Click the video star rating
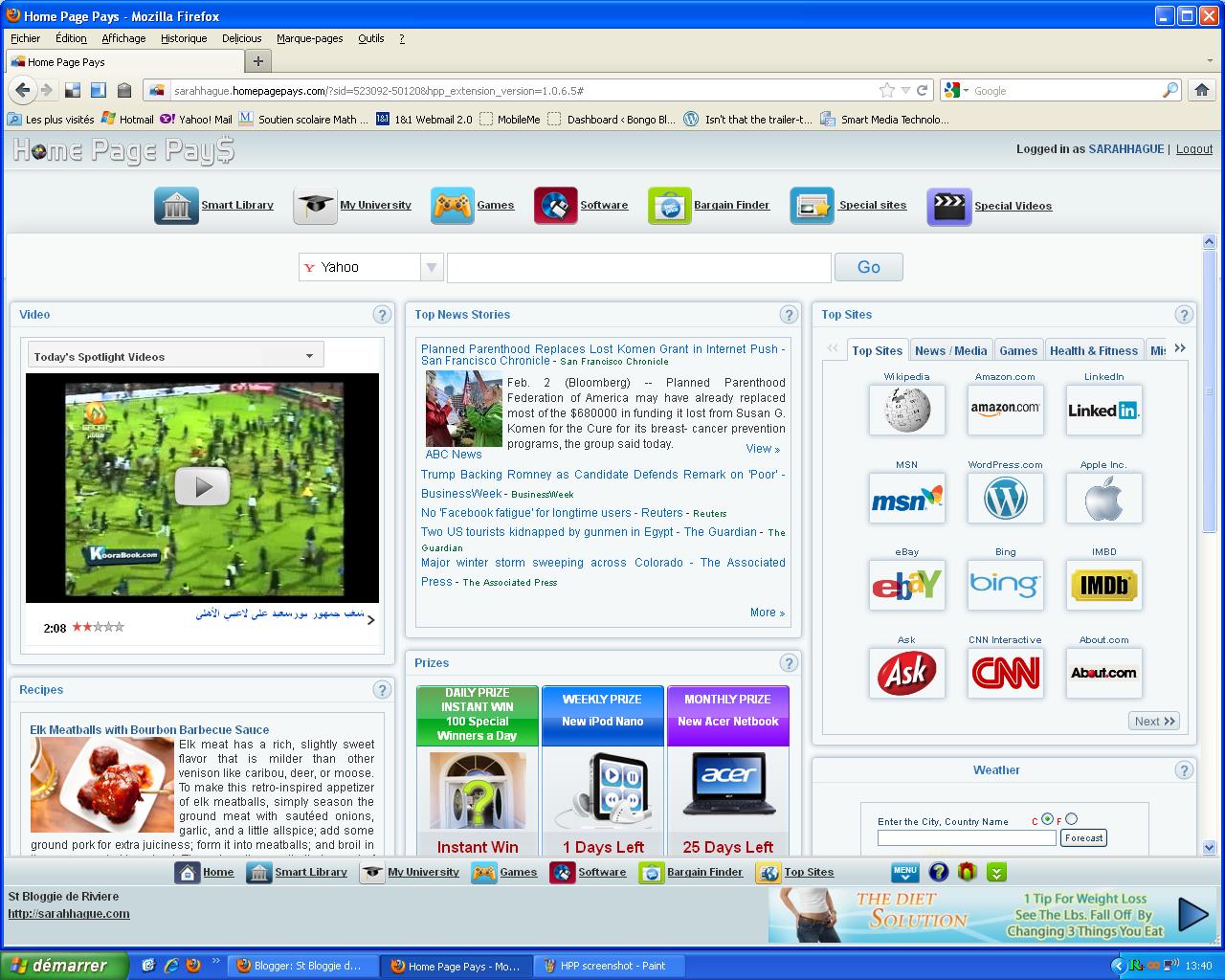1225x980 pixels. point(98,627)
